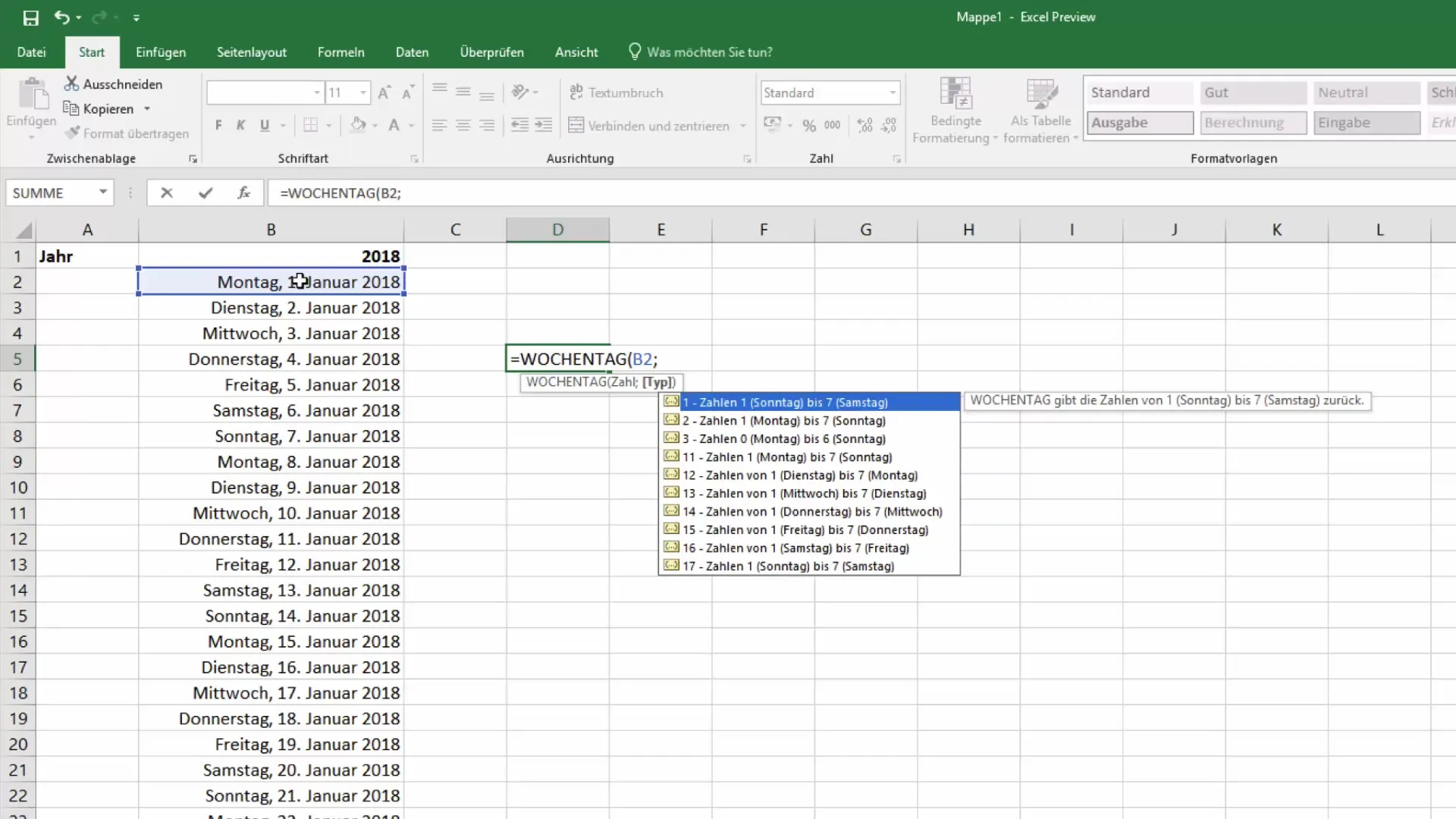Click decrease indent icon
This screenshot has width=1456, height=819.
(x=519, y=125)
